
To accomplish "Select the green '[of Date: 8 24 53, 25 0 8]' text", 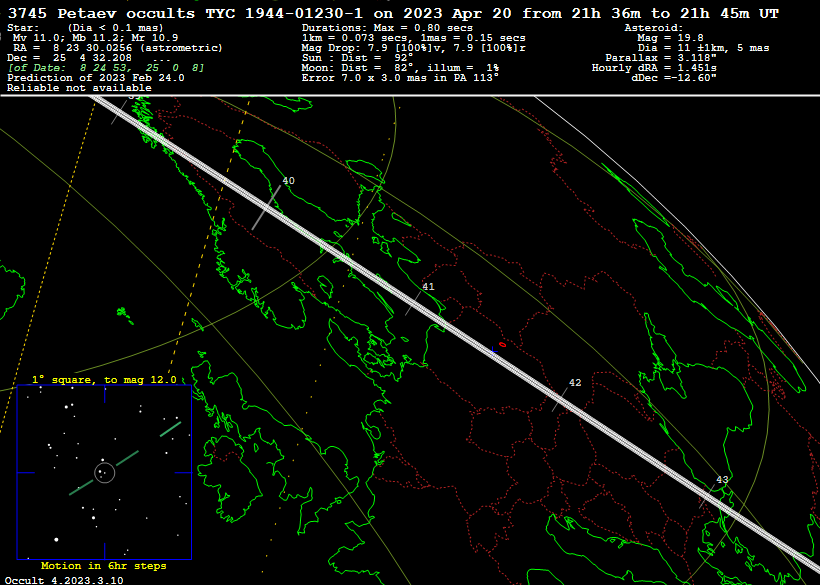I will (106, 68).
